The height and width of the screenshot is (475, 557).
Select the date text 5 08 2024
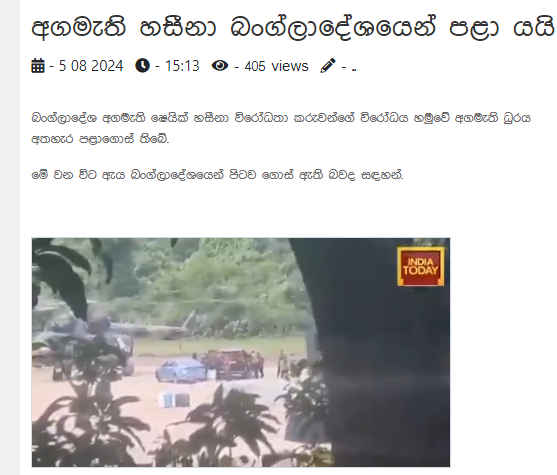click(x=91, y=66)
